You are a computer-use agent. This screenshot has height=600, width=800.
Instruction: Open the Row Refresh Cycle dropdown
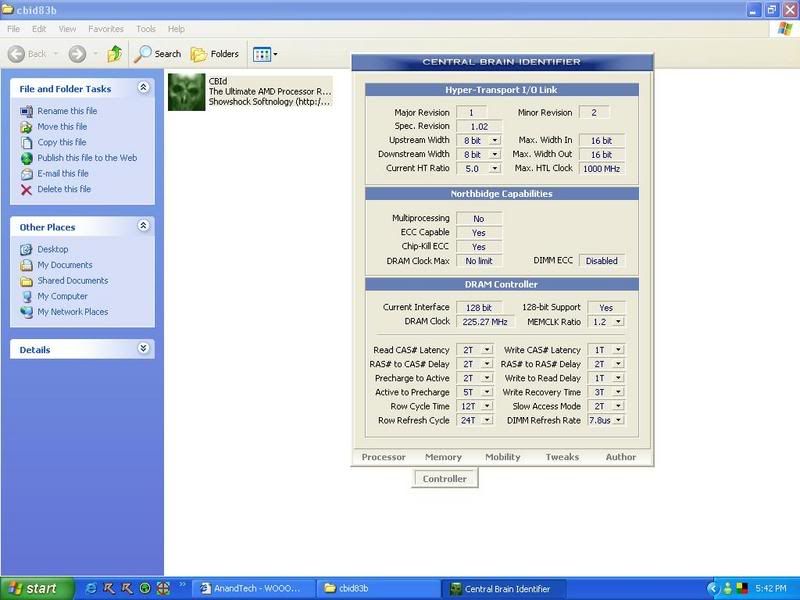(487, 420)
